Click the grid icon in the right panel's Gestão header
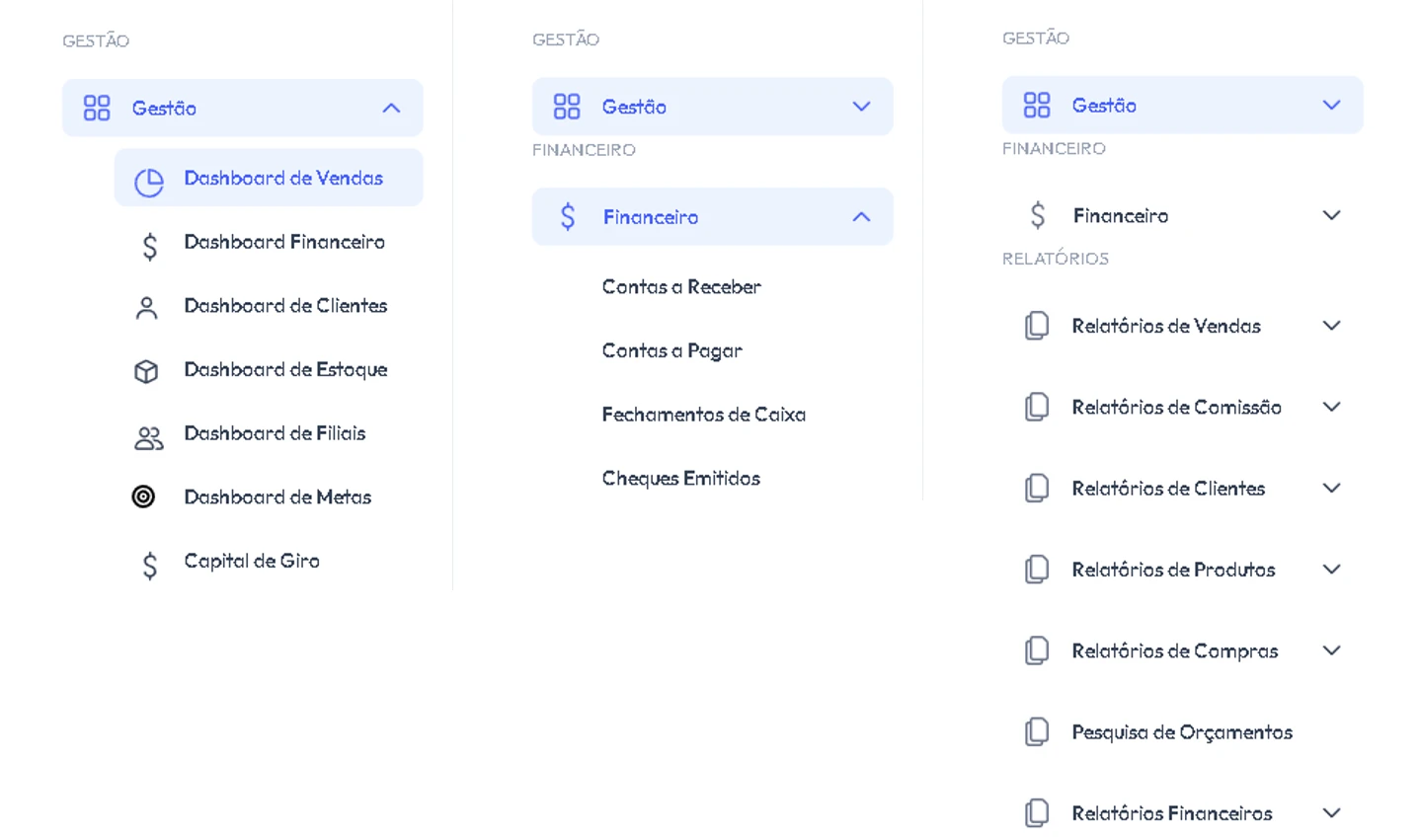The image size is (1421, 840). [x=1037, y=105]
